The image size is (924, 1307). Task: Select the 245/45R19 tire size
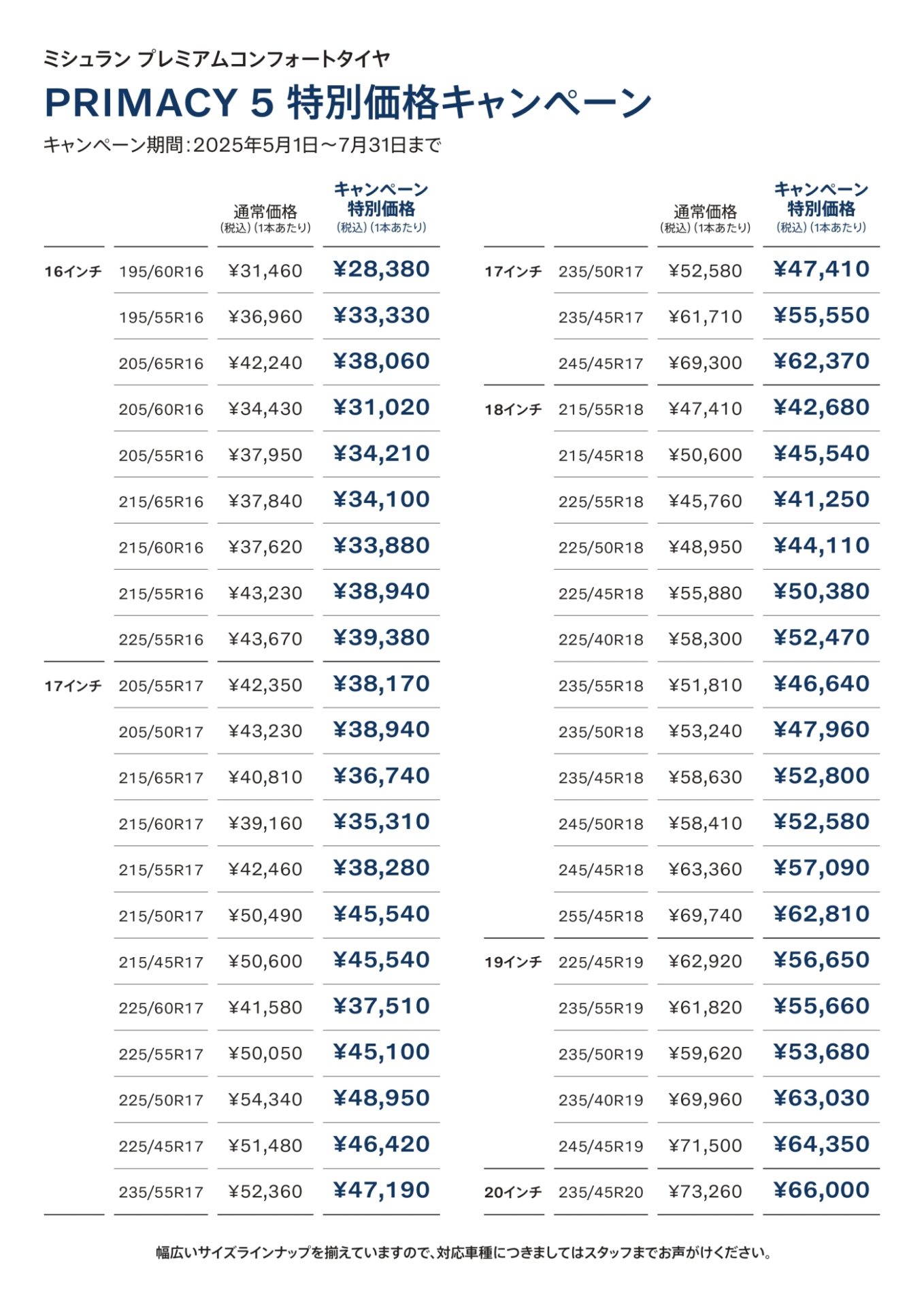(601, 1146)
